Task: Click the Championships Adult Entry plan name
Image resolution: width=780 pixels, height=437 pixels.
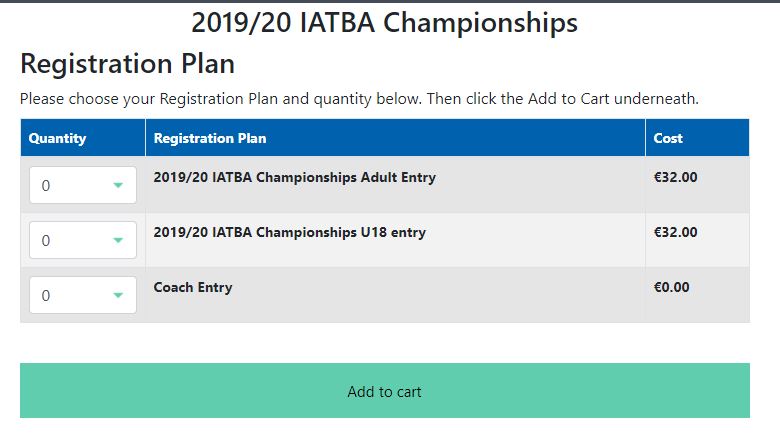Action: [x=295, y=178]
